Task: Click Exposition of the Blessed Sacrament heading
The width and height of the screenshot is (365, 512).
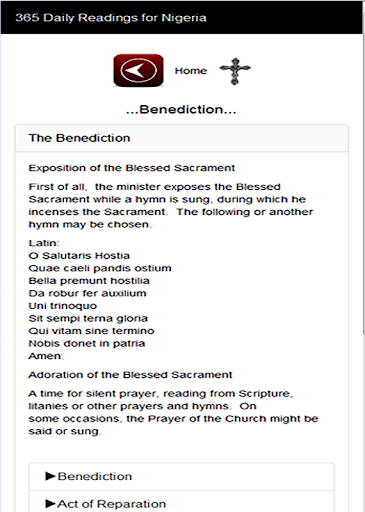Action: [132, 168]
